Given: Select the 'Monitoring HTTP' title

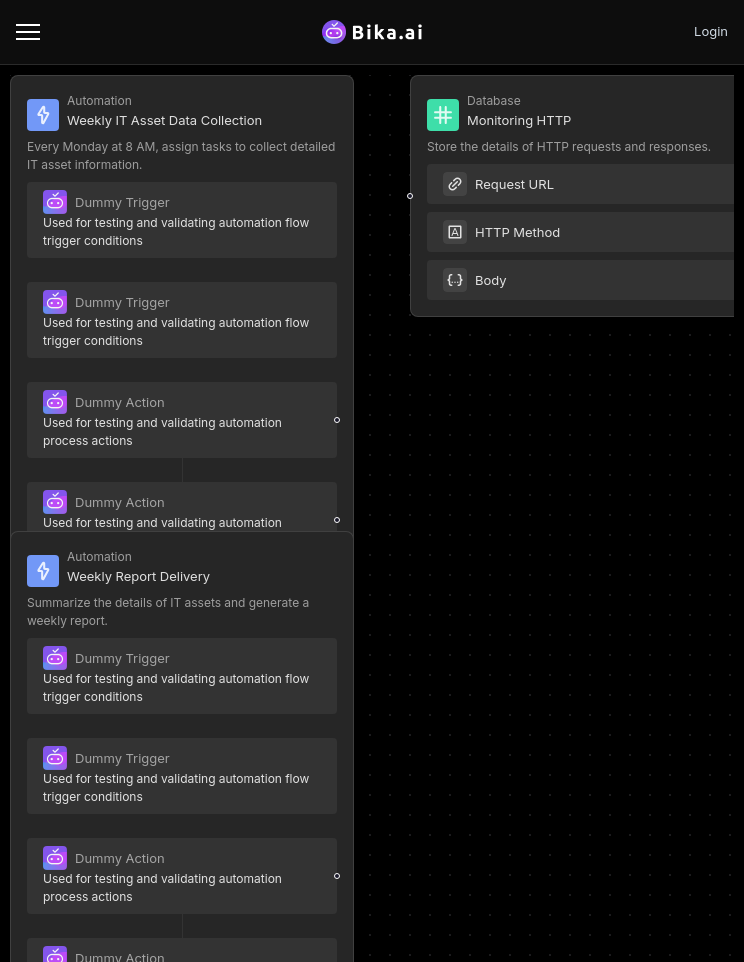Looking at the screenshot, I should click(x=519, y=121).
